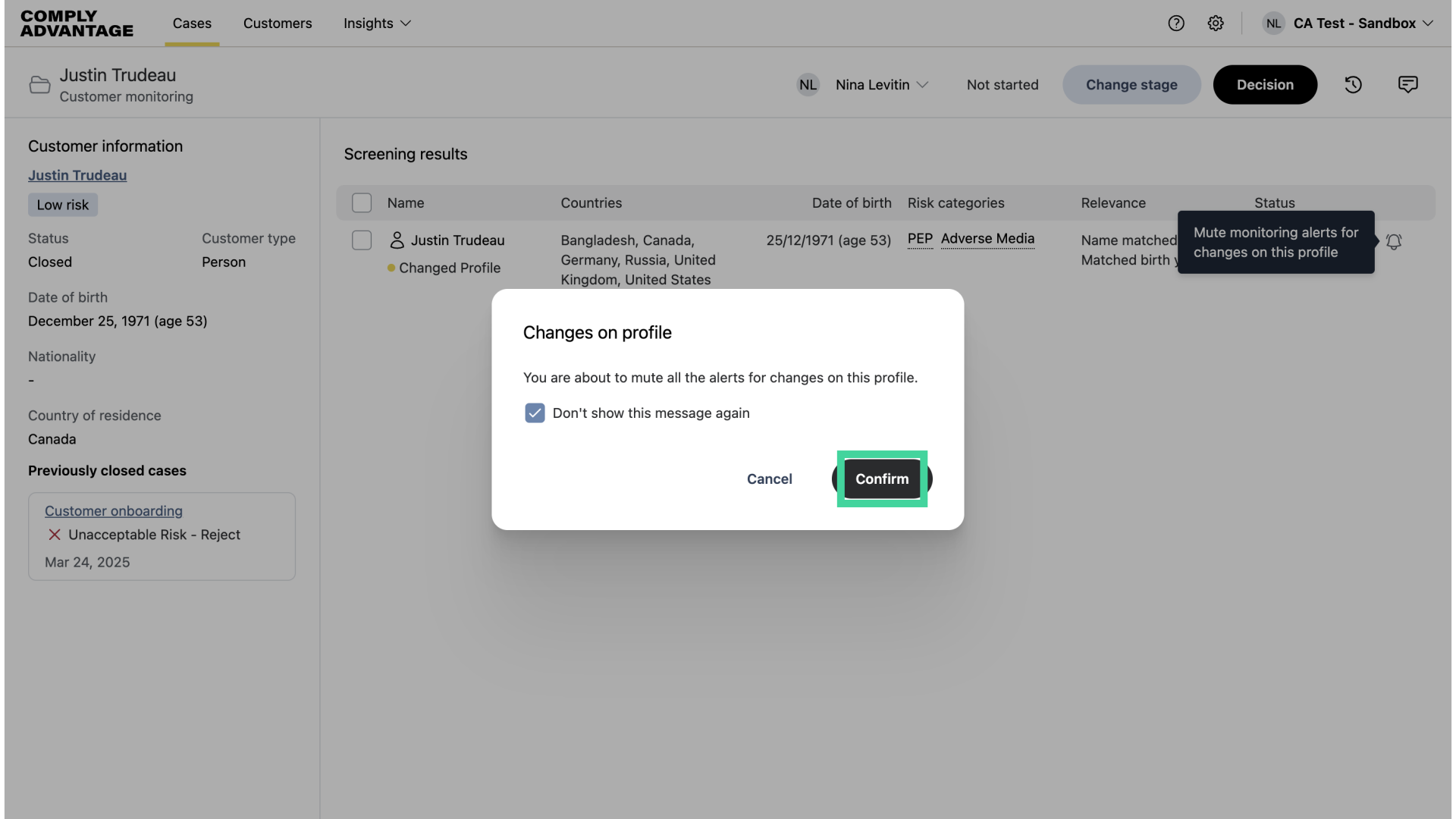Select the Cases tab

coord(191,24)
